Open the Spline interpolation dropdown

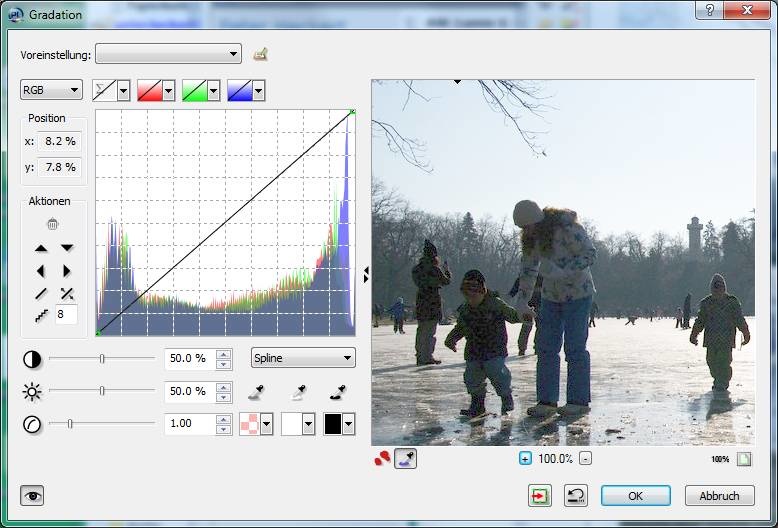[x=303, y=358]
